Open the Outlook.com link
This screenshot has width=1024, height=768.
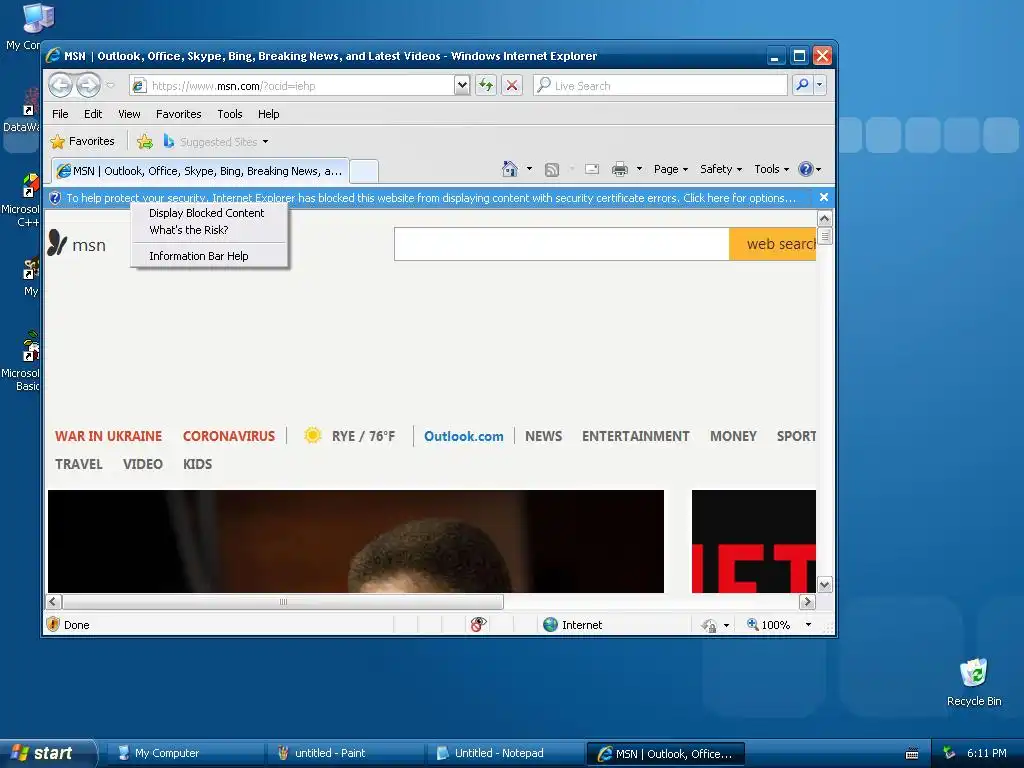point(464,436)
